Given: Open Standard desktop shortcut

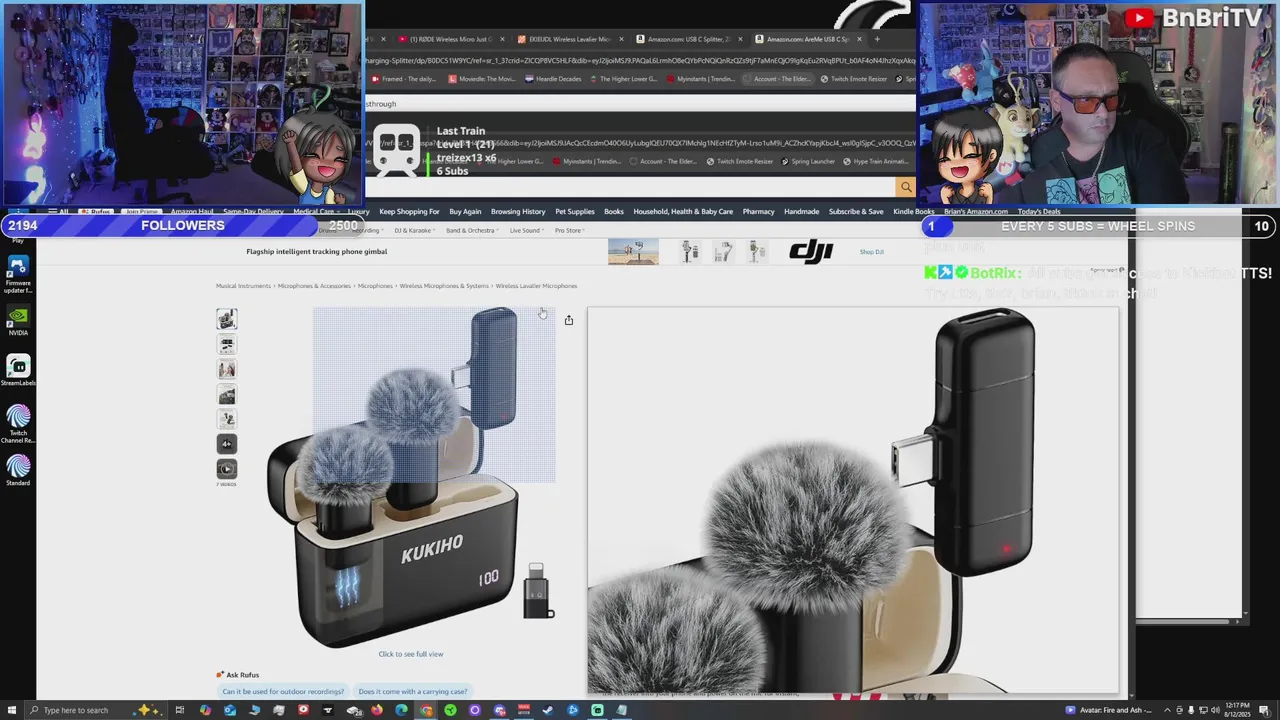Looking at the screenshot, I should [18, 471].
